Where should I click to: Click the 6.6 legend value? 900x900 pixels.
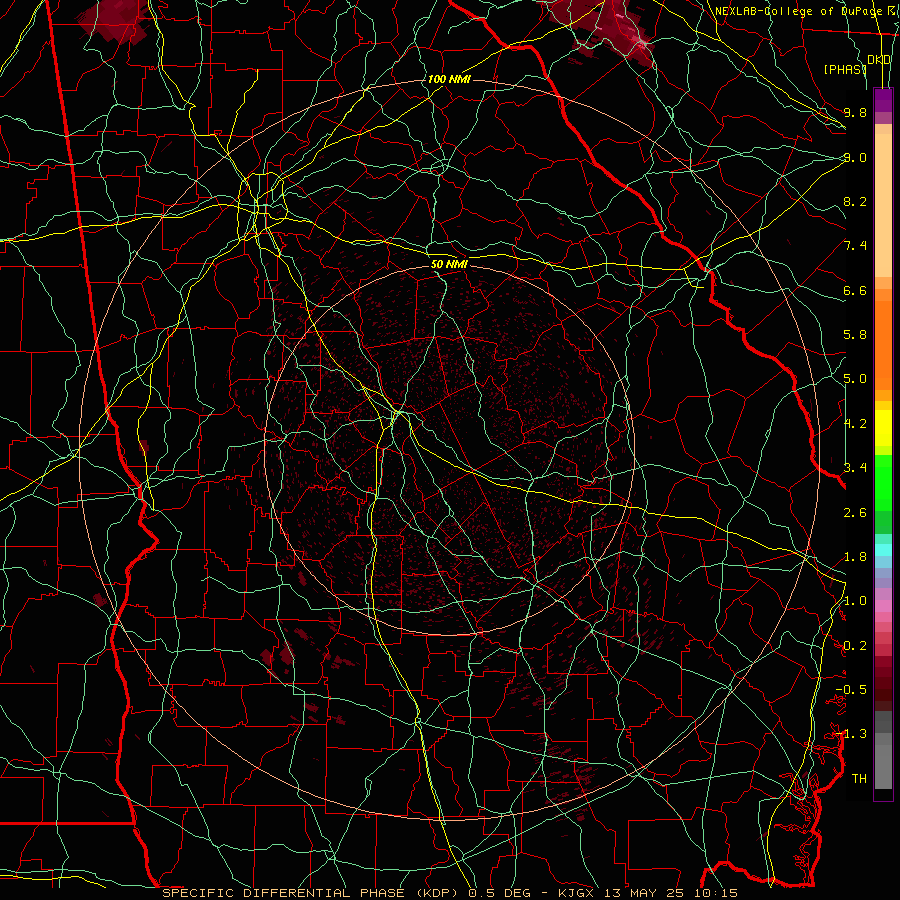pos(855,290)
